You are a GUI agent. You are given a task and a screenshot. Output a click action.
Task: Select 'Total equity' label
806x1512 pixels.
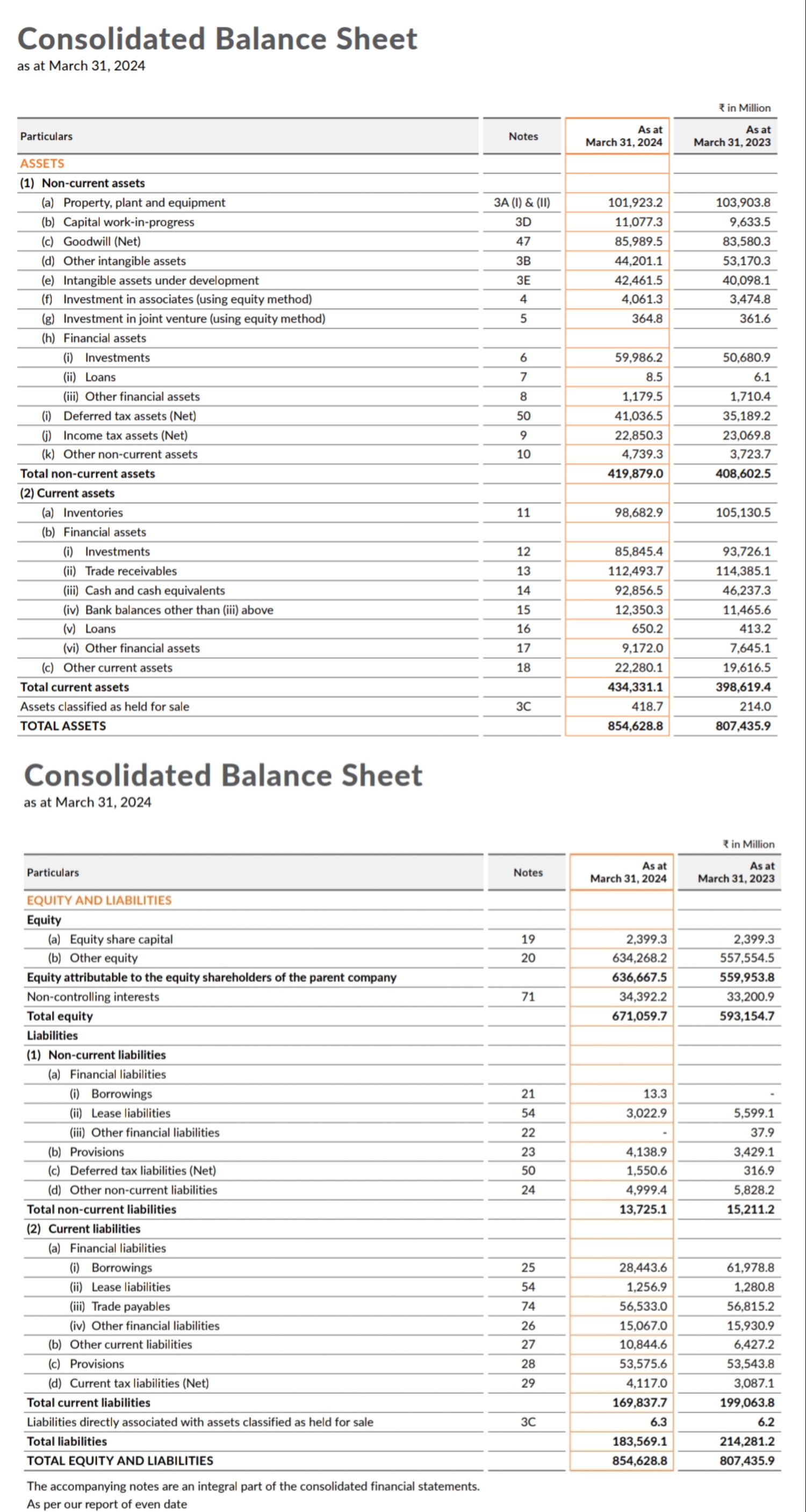(x=59, y=1016)
